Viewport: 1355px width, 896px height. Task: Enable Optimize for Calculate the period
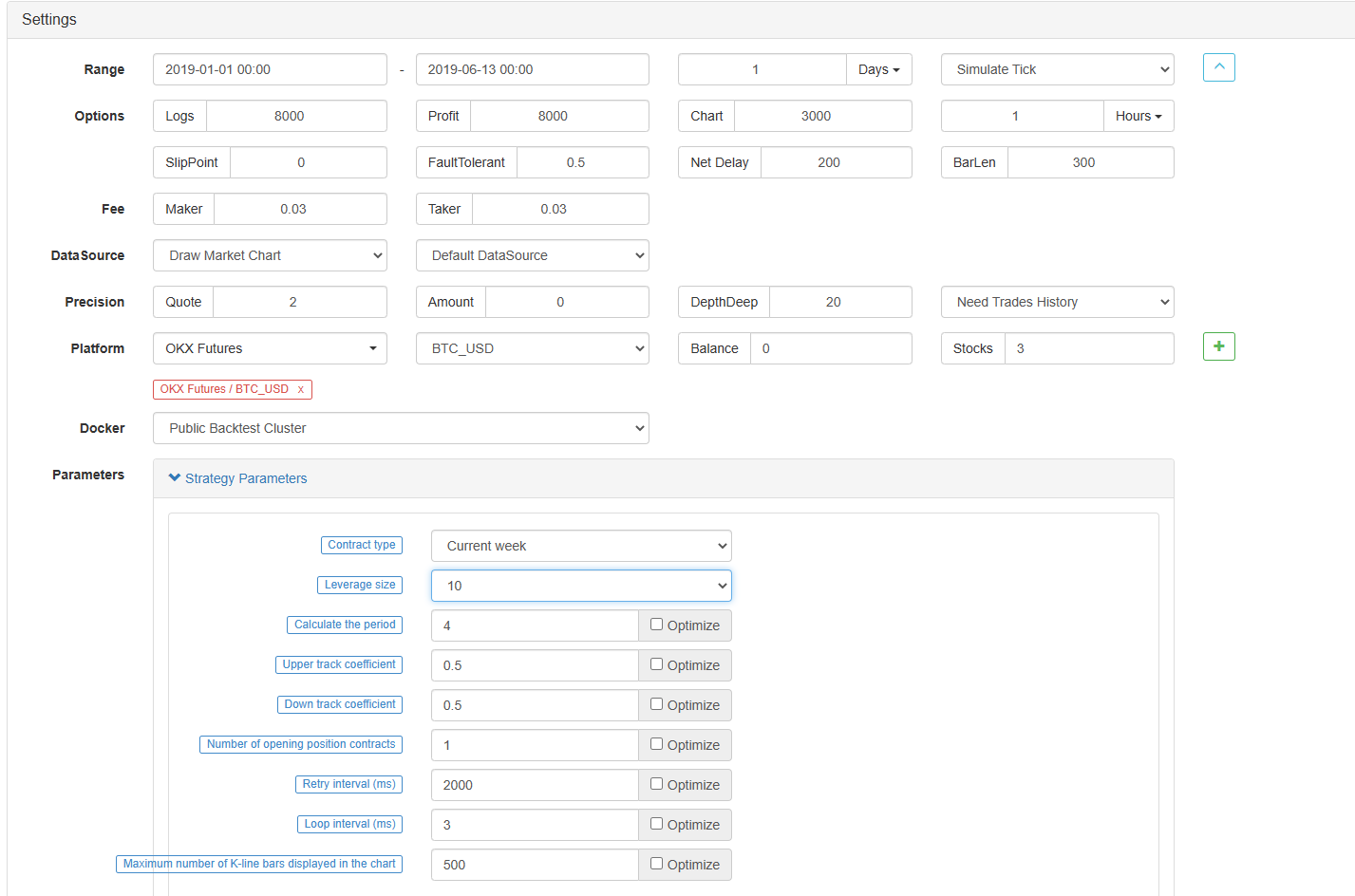(656, 625)
